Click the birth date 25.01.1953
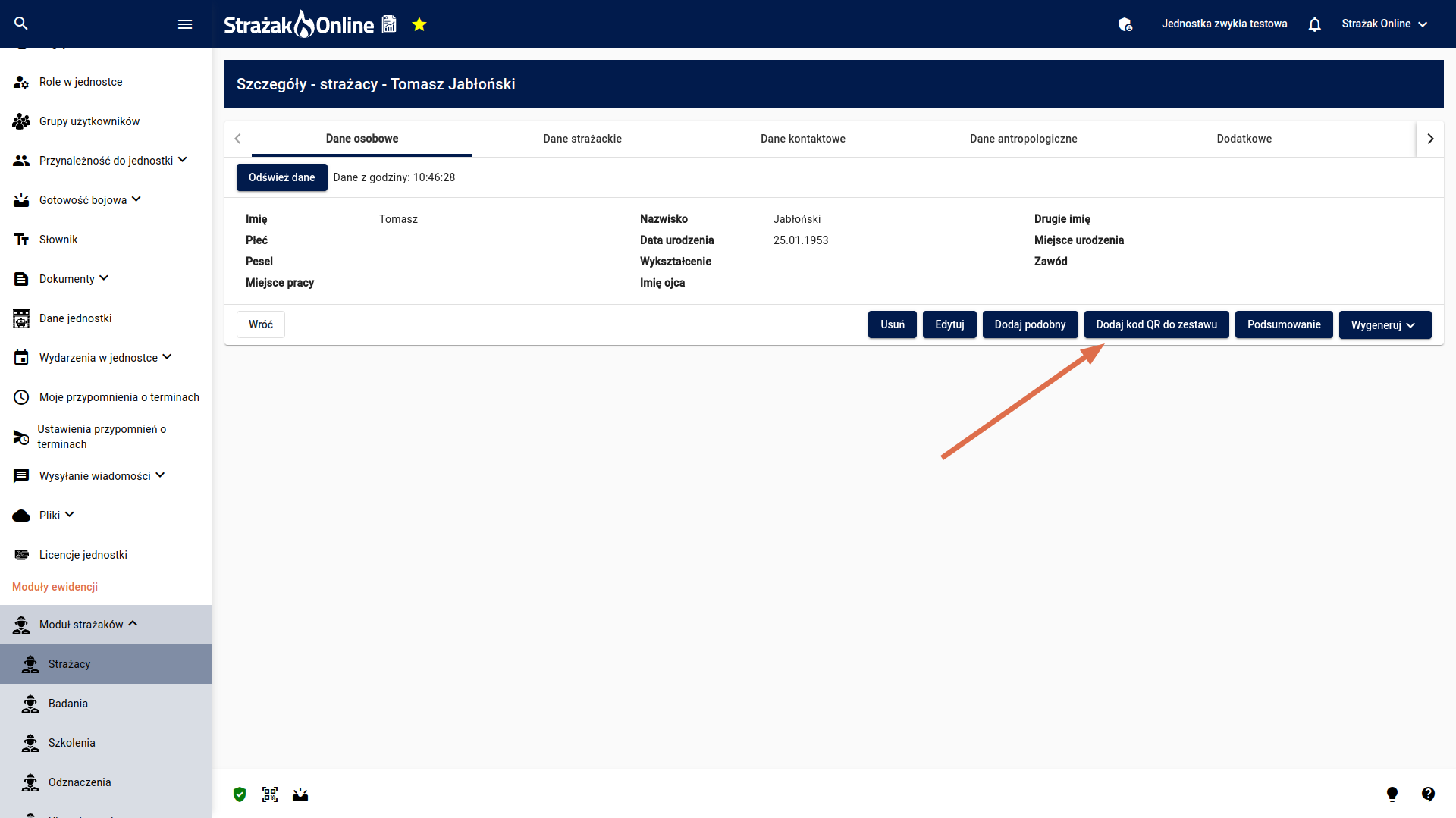This screenshot has height=818, width=1456. pos(801,240)
